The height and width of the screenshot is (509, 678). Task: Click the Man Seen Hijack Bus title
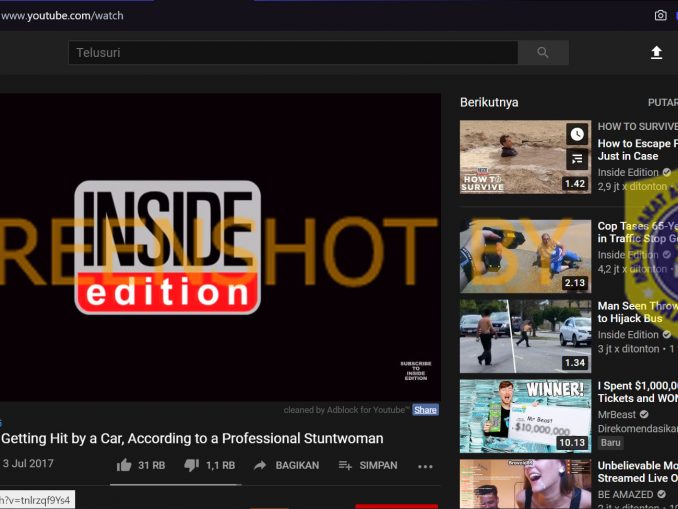pos(638,312)
